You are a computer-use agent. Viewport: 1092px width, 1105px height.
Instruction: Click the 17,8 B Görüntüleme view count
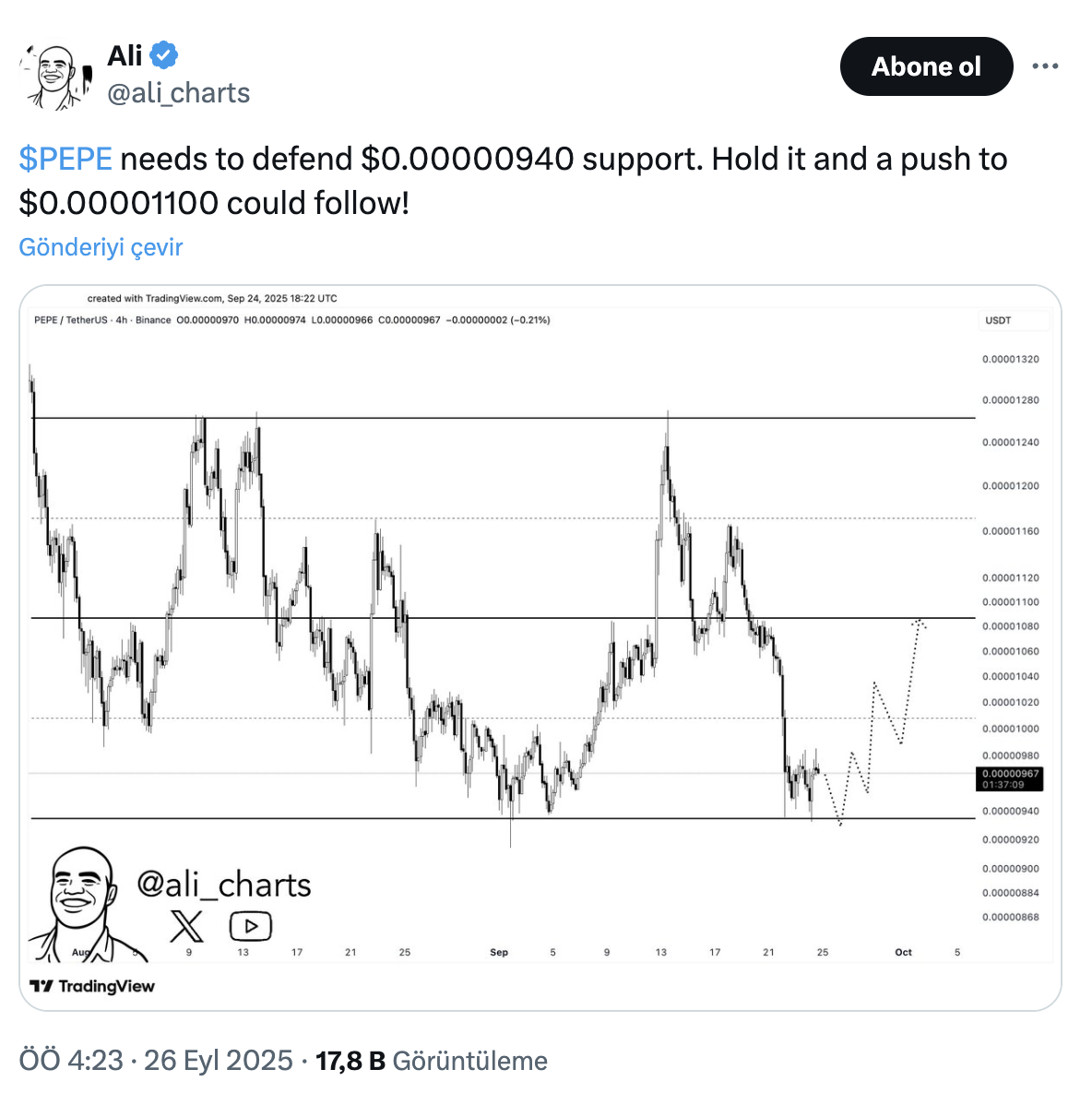[x=432, y=1061]
